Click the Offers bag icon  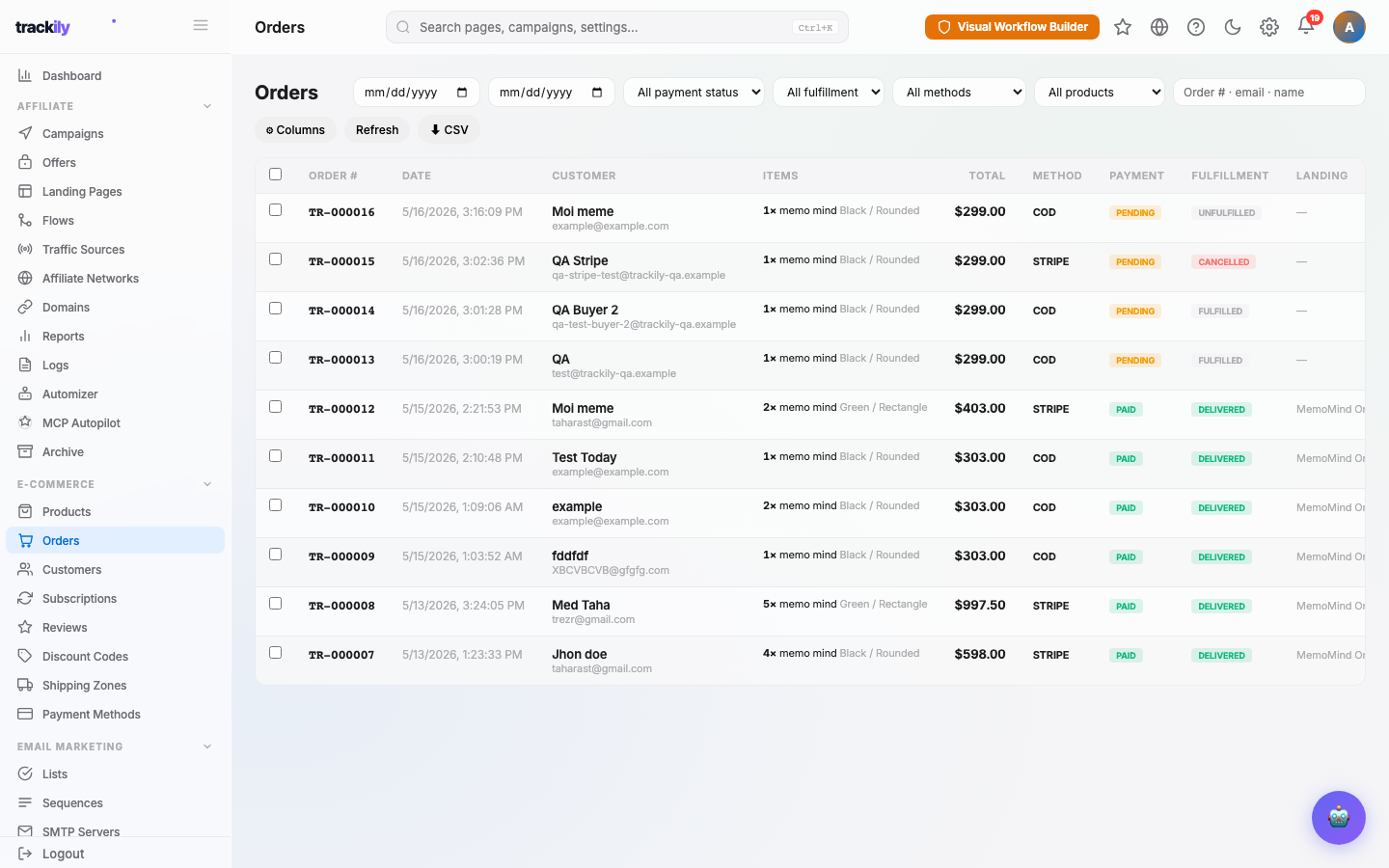click(x=25, y=162)
